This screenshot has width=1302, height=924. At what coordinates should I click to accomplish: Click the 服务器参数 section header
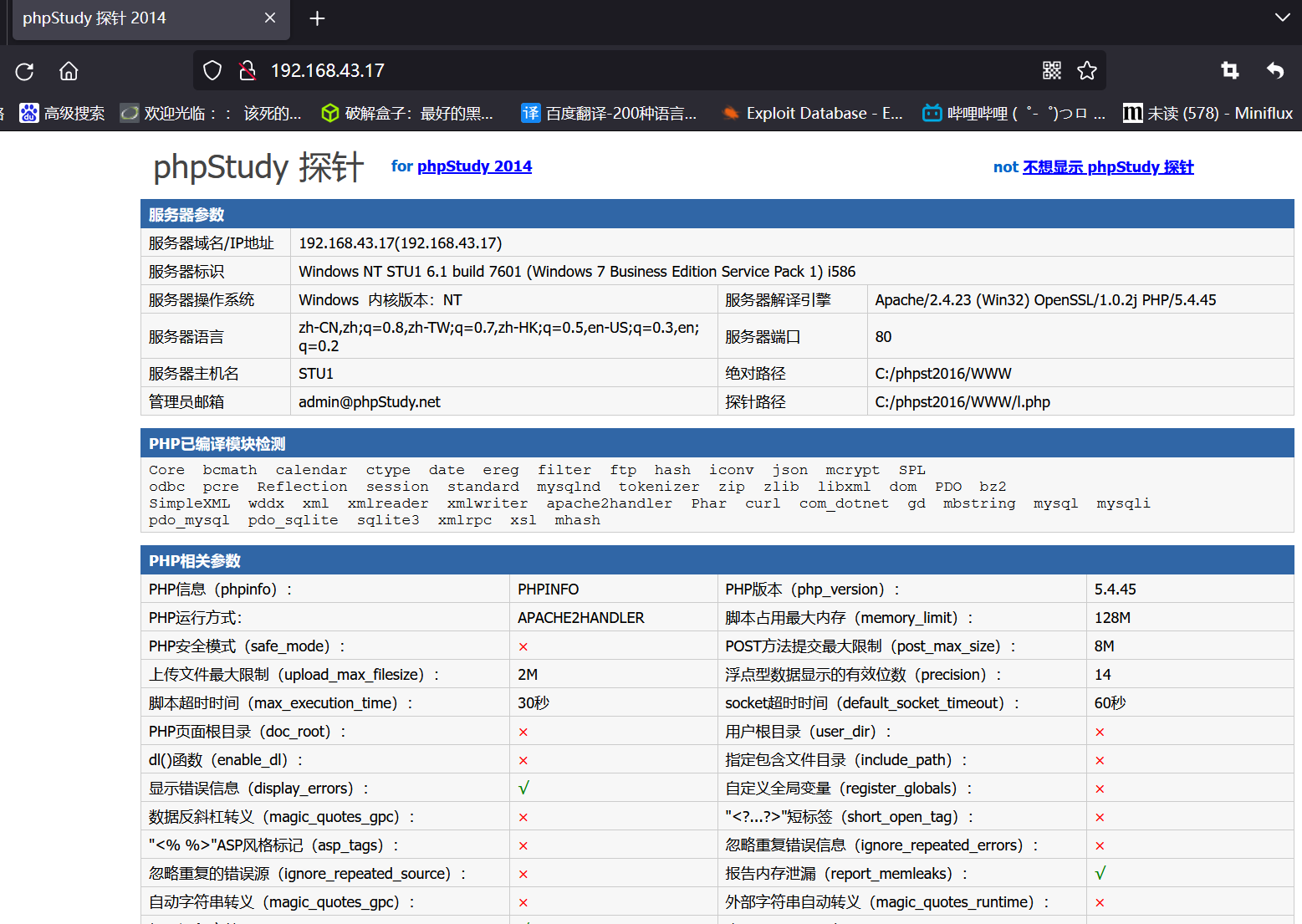717,214
